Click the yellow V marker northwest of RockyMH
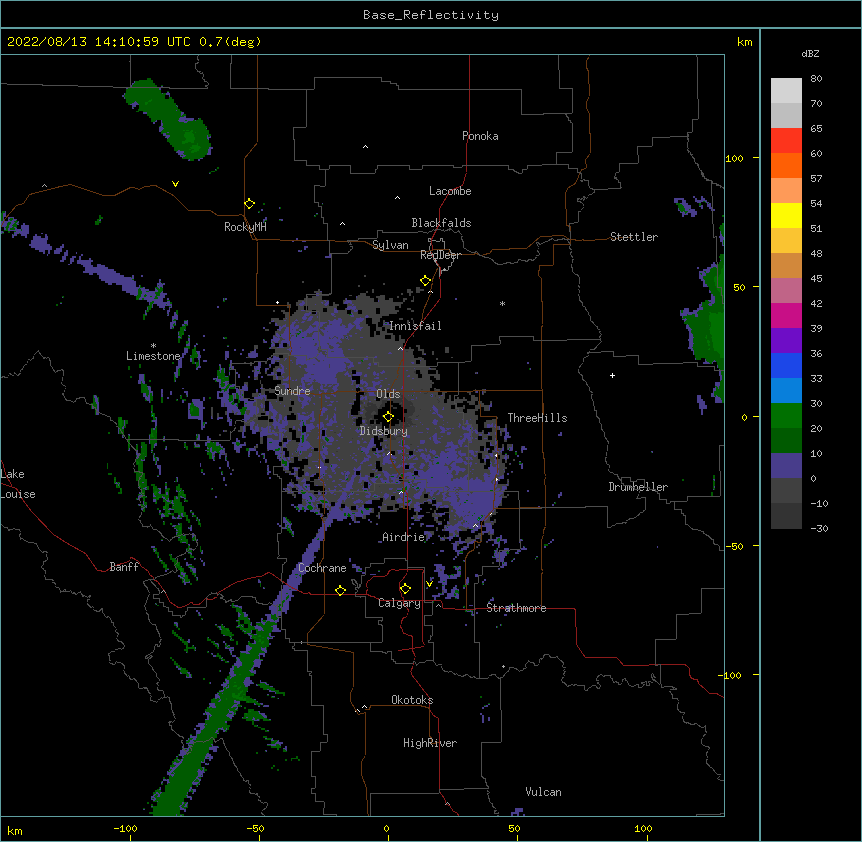This screenshot has height=842, width=862. tap(175, 184)
